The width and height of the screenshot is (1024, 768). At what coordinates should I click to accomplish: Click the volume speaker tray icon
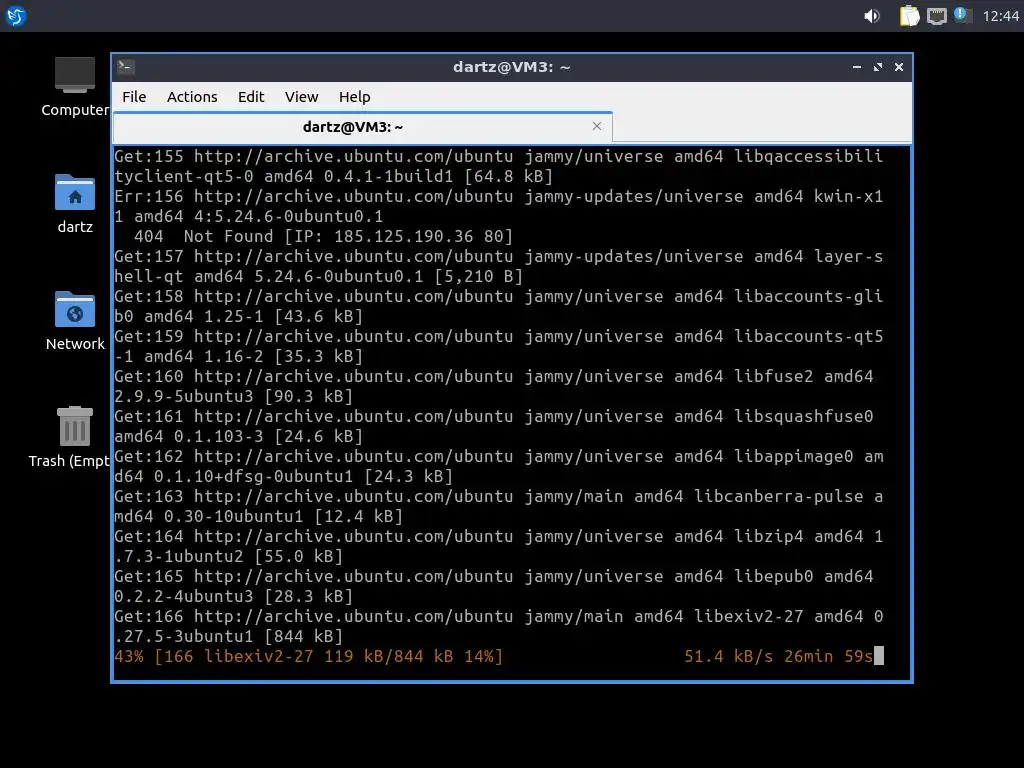coord(872,16)
